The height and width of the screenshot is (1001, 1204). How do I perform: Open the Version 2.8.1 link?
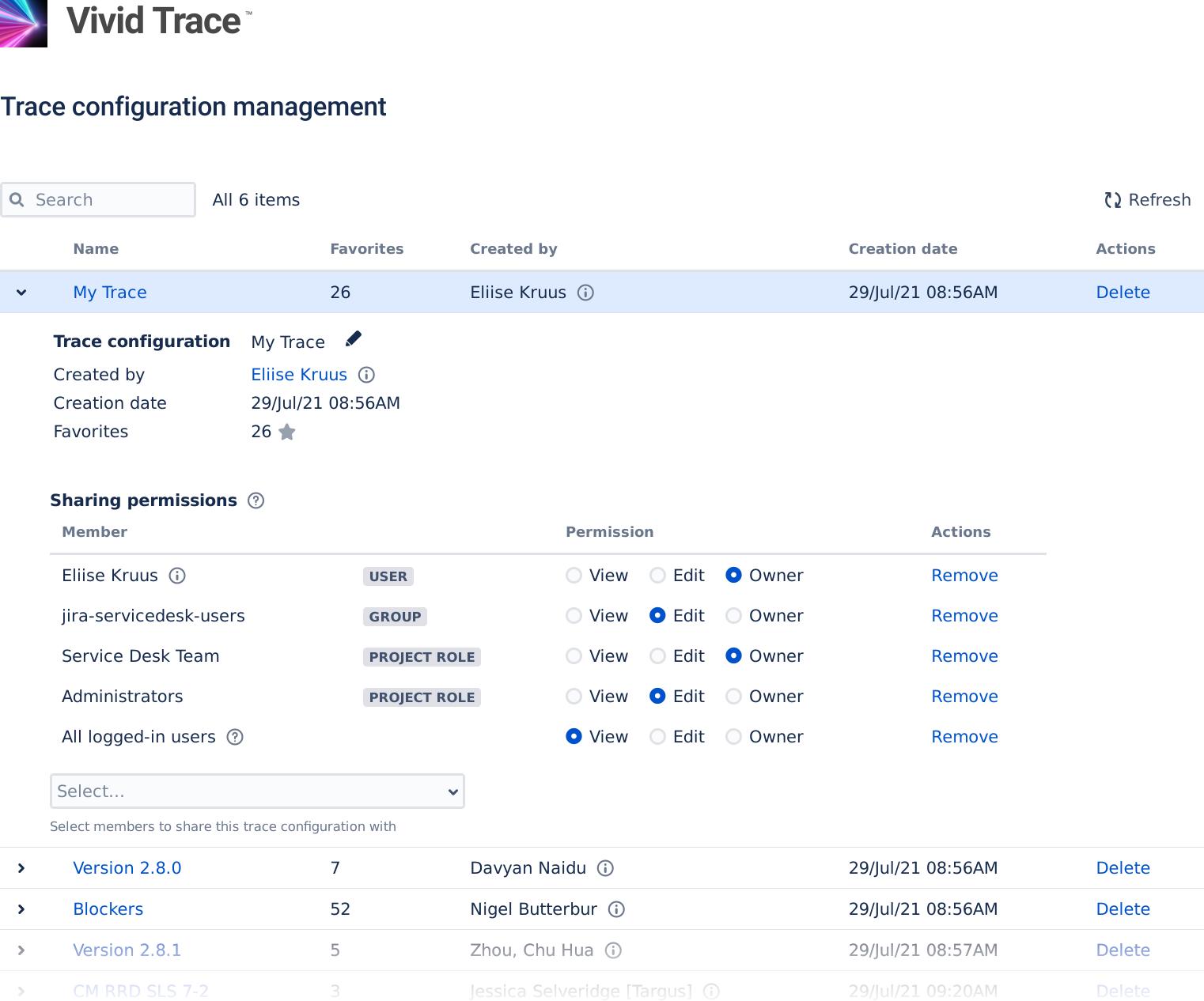pyautogui.click(x=127, y=950)
